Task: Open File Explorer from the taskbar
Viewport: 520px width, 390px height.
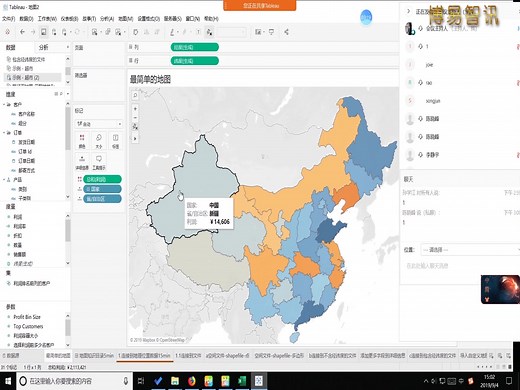Action: [x=175, y=381]
